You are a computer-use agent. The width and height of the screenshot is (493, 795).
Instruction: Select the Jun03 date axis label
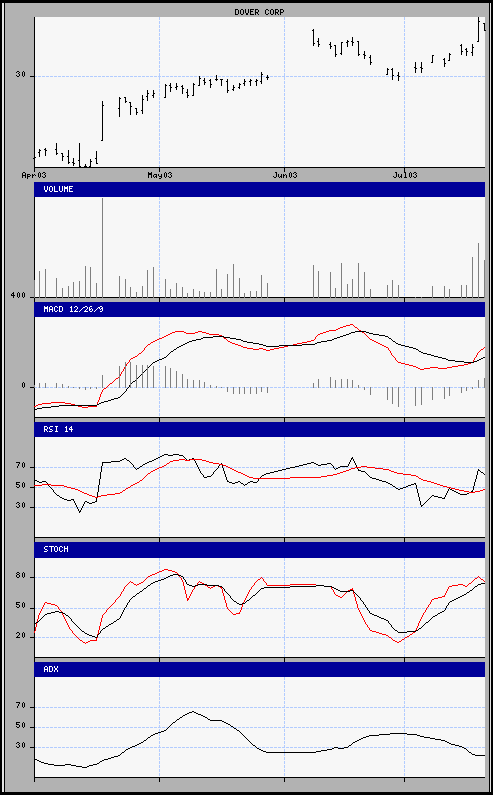tap(285, 175)
